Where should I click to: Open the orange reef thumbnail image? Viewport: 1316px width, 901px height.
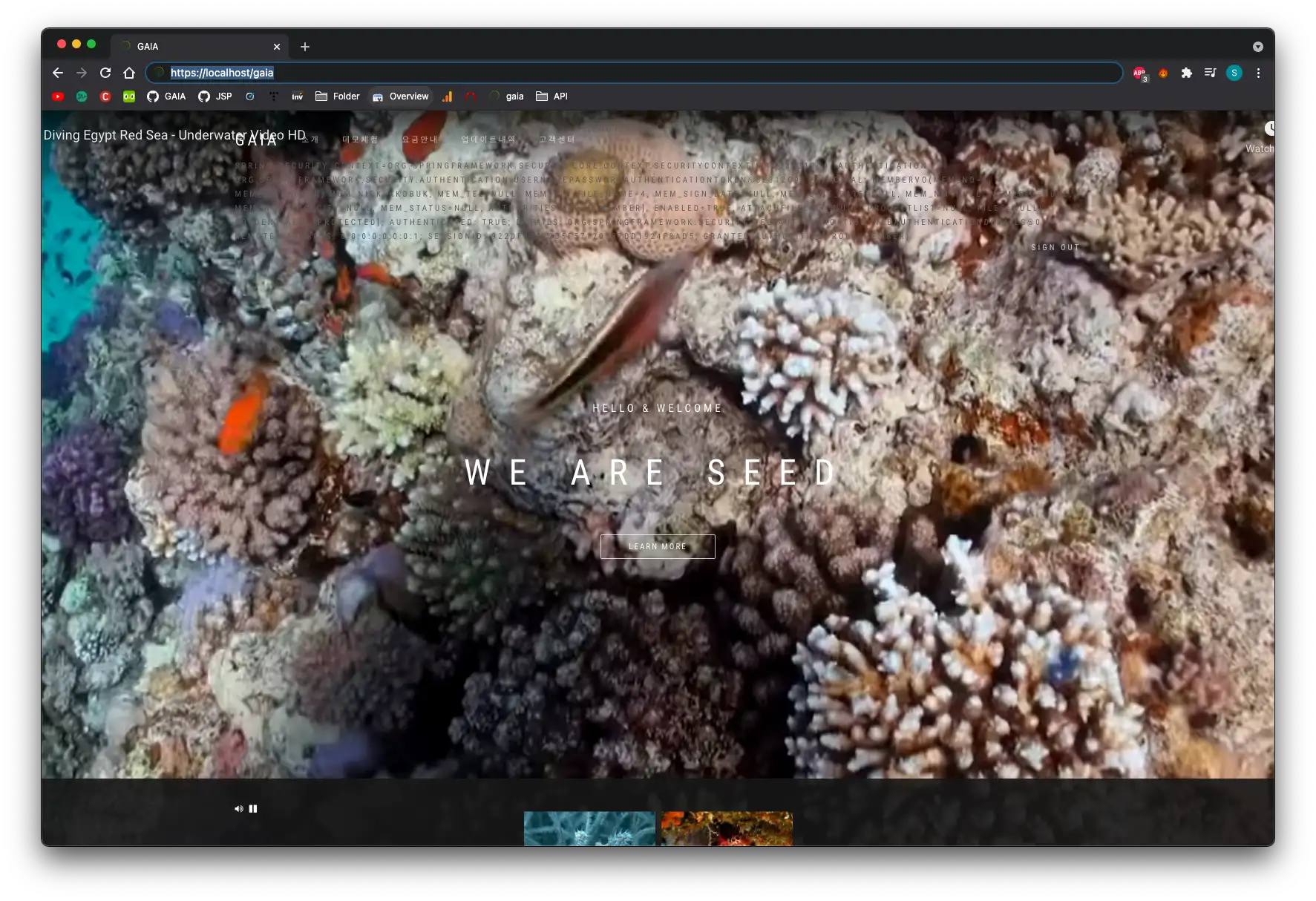[727, 828]
